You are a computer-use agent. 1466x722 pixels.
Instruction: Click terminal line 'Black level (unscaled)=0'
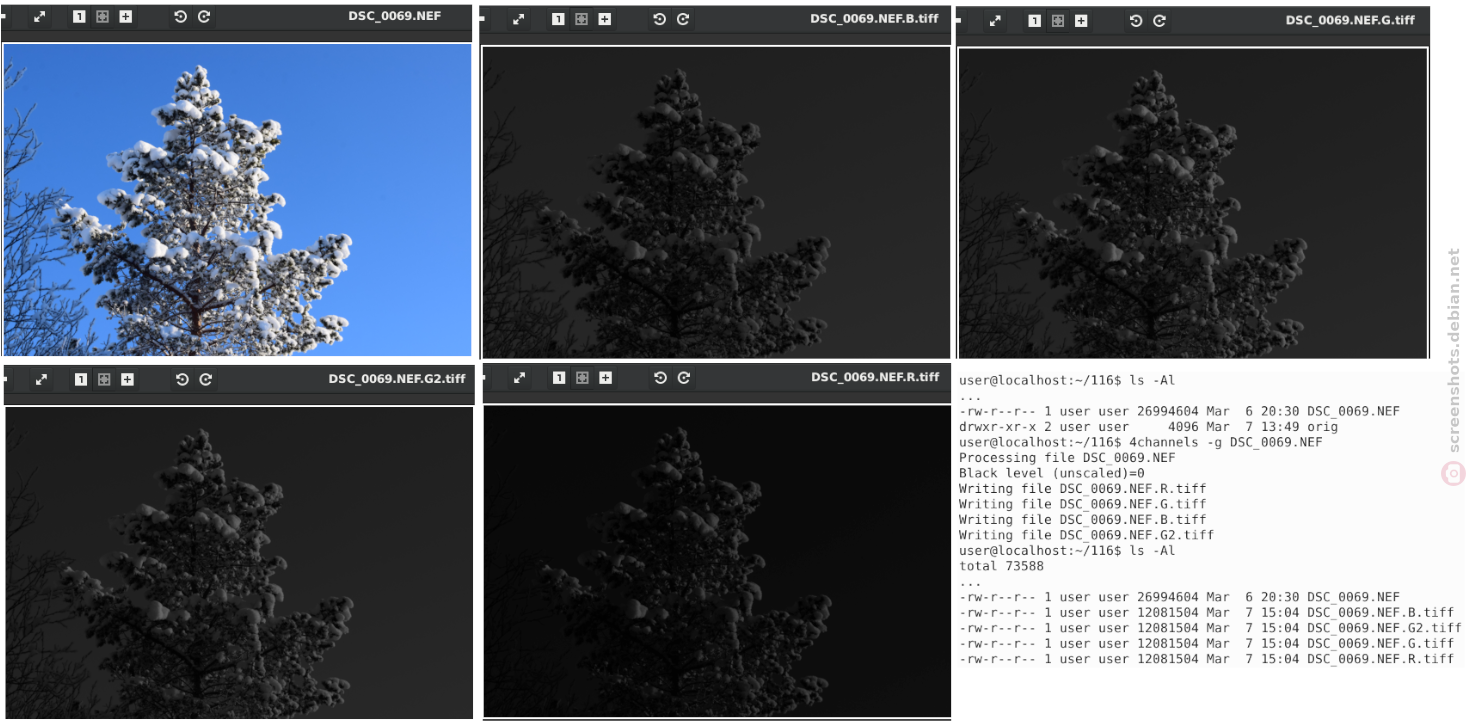tap(1052, 473)
